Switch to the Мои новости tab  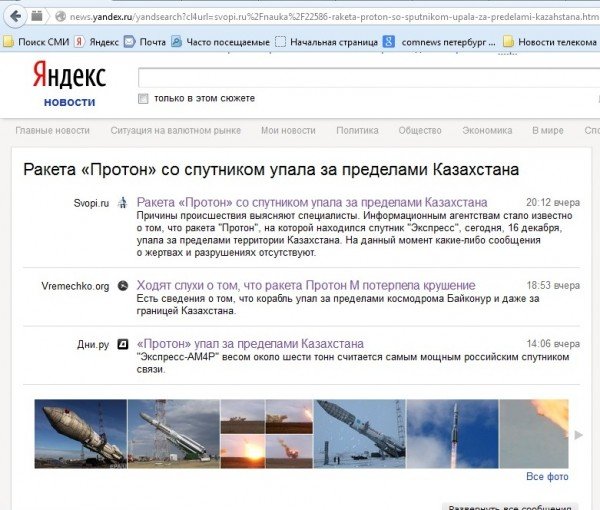point(288,130)
